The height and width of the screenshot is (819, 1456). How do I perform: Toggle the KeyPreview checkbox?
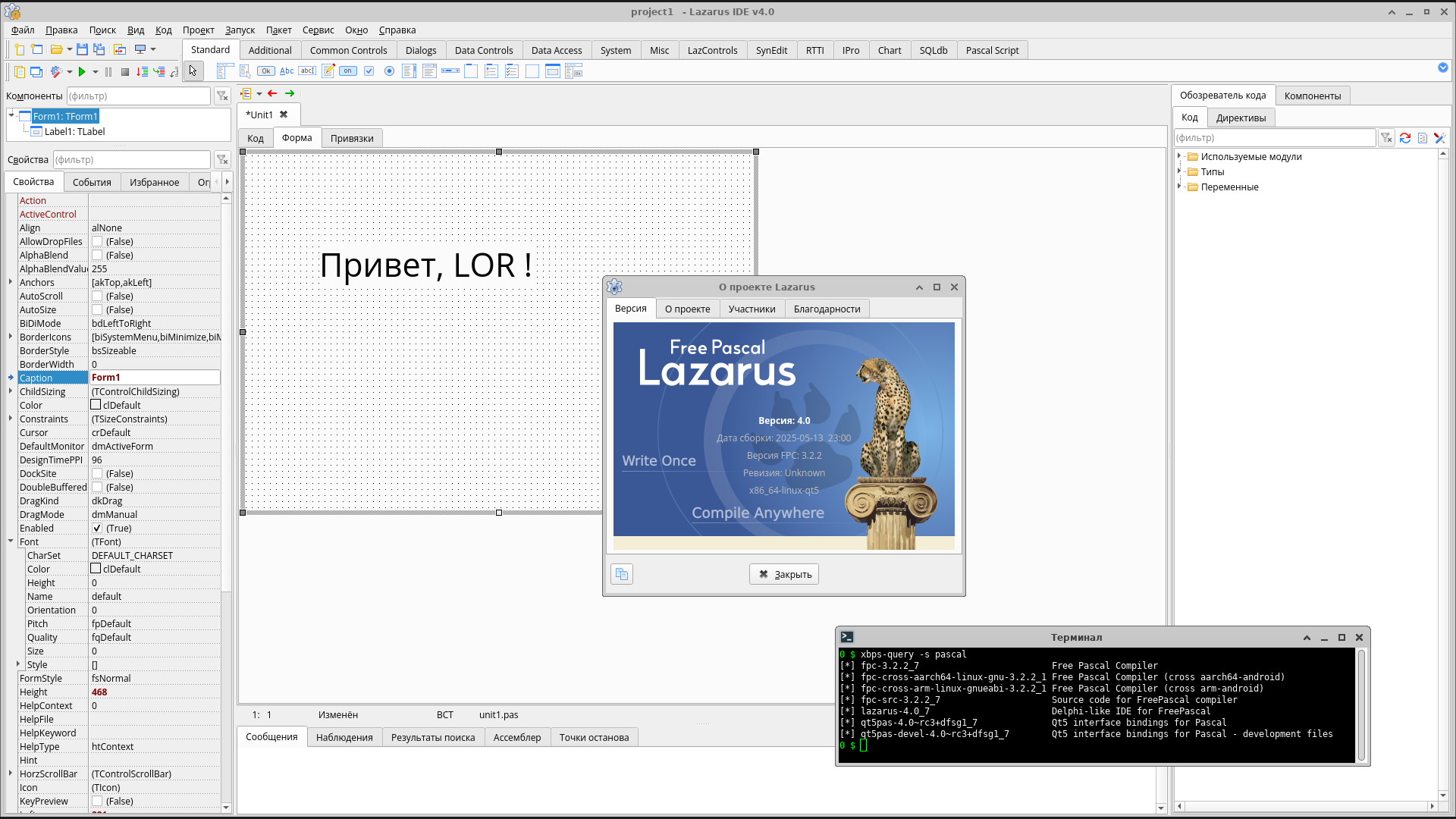click(x=97, y=802)
